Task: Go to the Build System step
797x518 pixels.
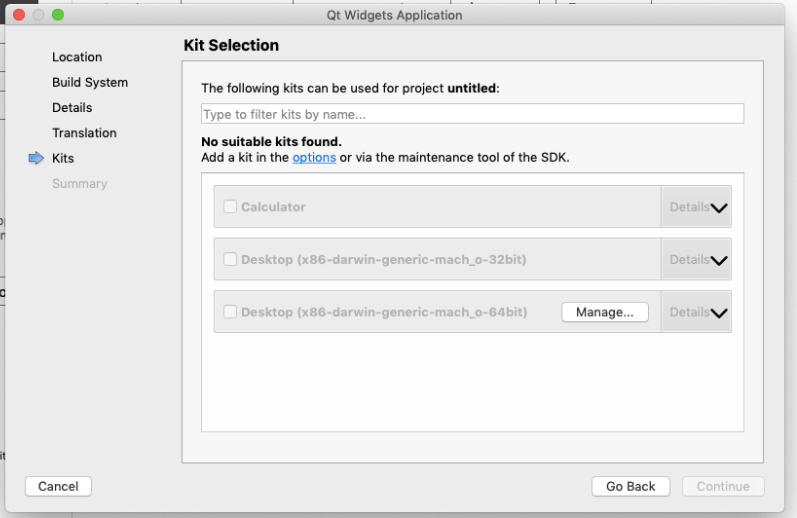Action: 89,82
